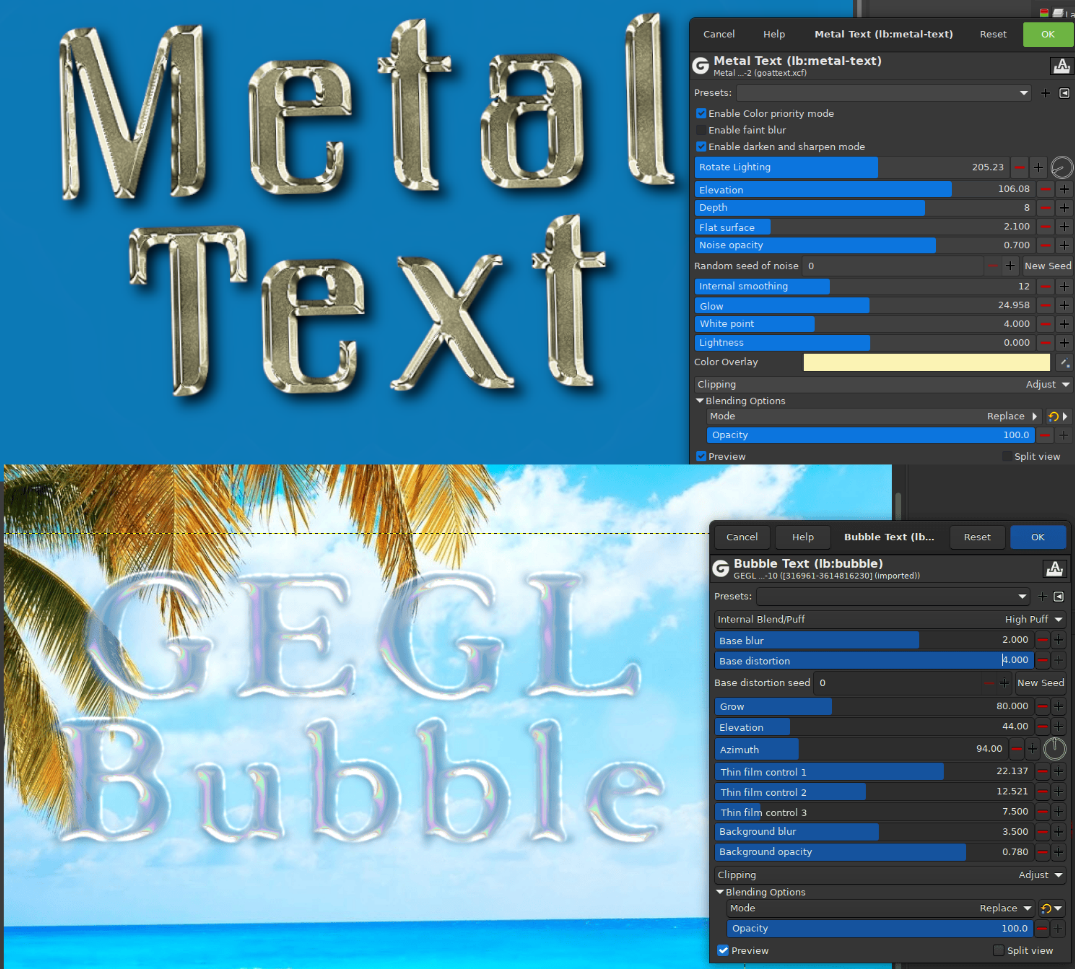Viewport: 1075px width, 969px height.
Task: Decrease Lightness value
Action: click(x=1046, y=342)
